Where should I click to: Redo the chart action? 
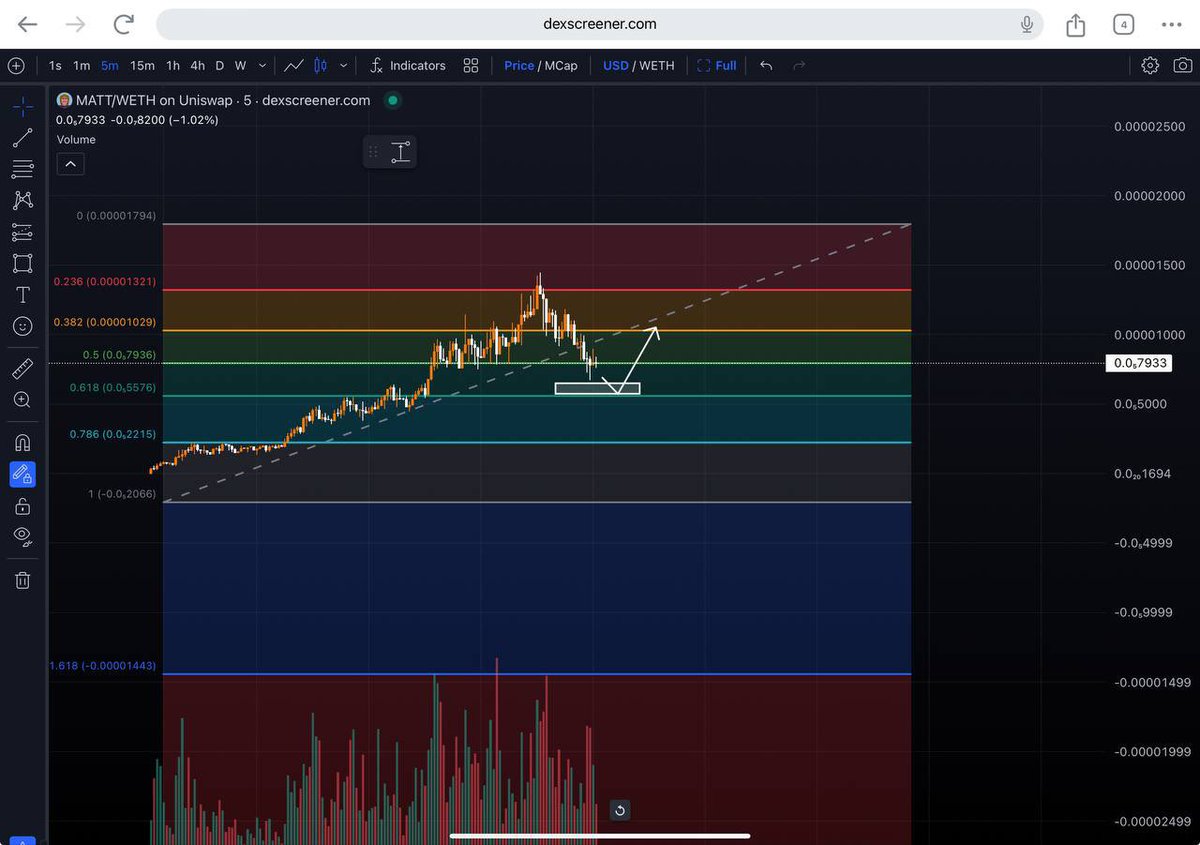coord(799,66)
